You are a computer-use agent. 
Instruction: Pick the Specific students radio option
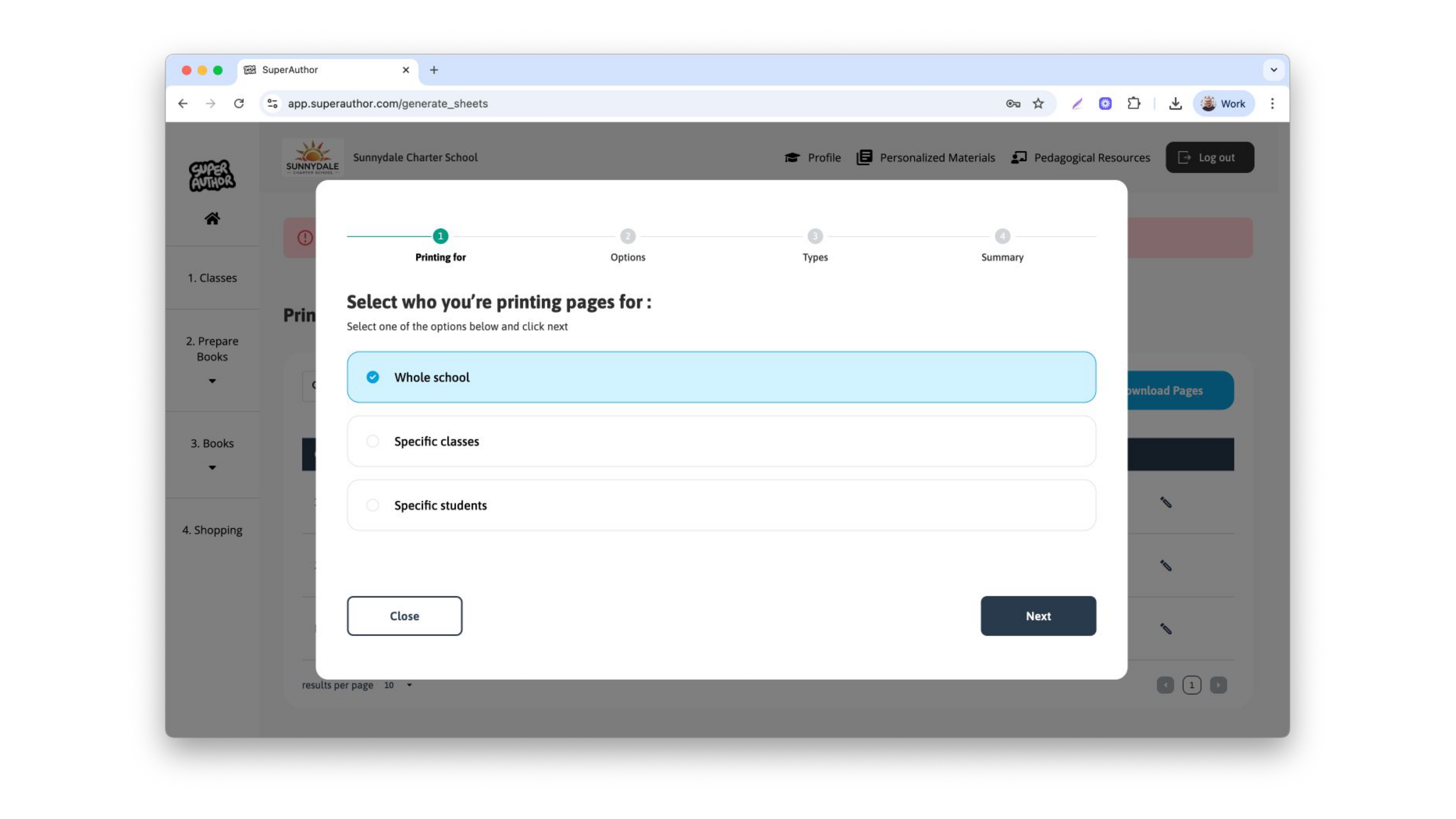pos(721,505)
